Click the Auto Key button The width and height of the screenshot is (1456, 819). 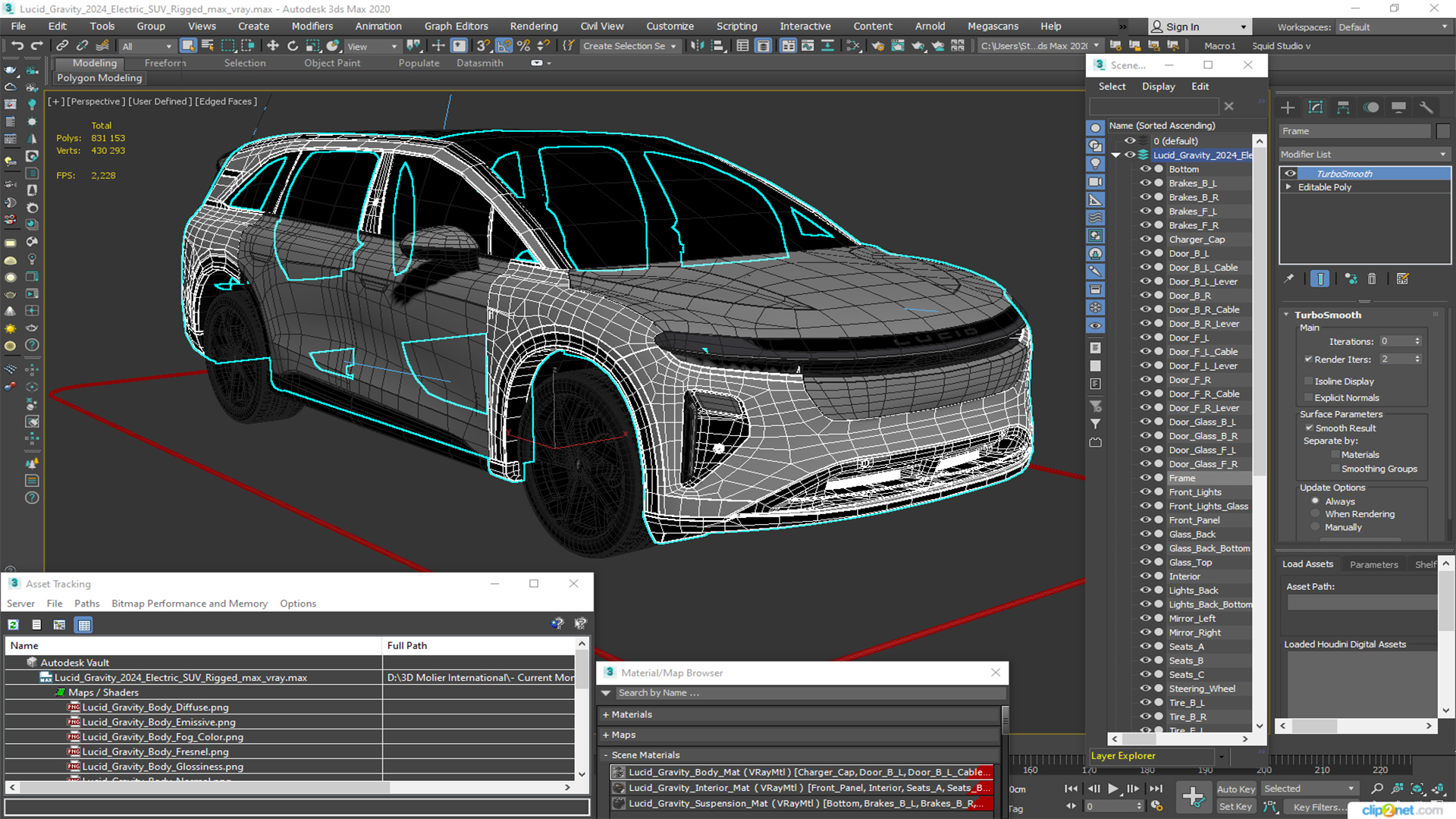1236,789
